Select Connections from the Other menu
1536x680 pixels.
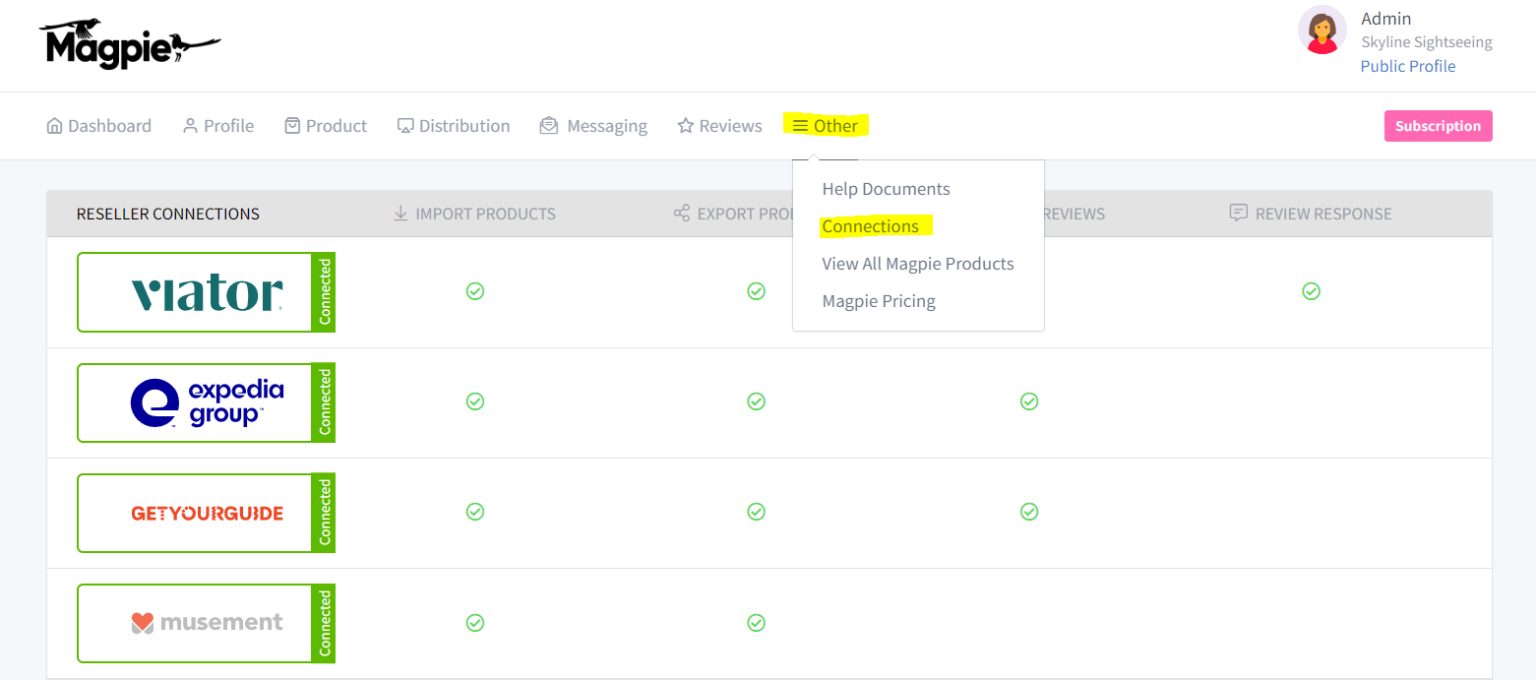[870, 227]
